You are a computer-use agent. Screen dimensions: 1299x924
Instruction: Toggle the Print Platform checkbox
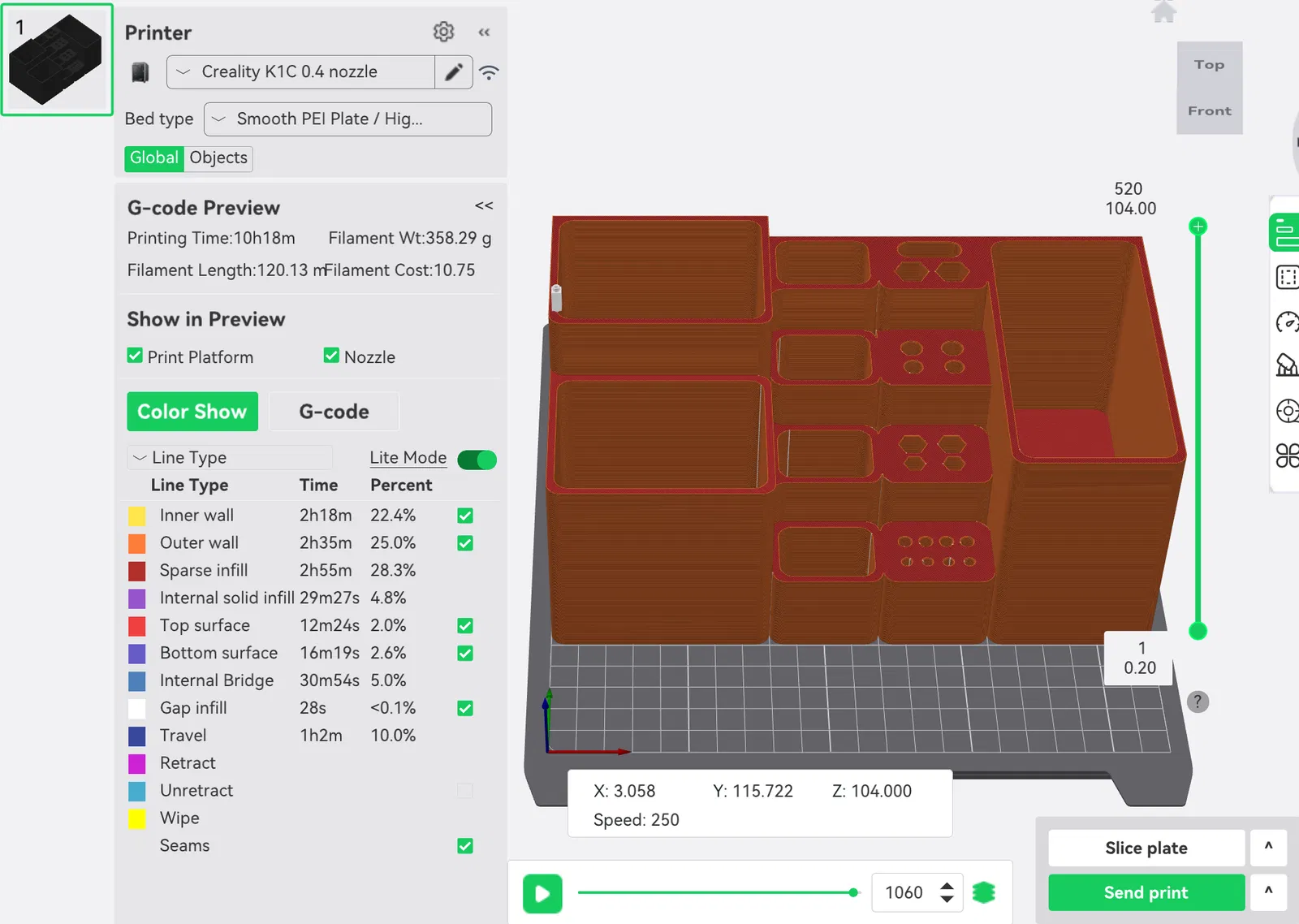point(135,356)
